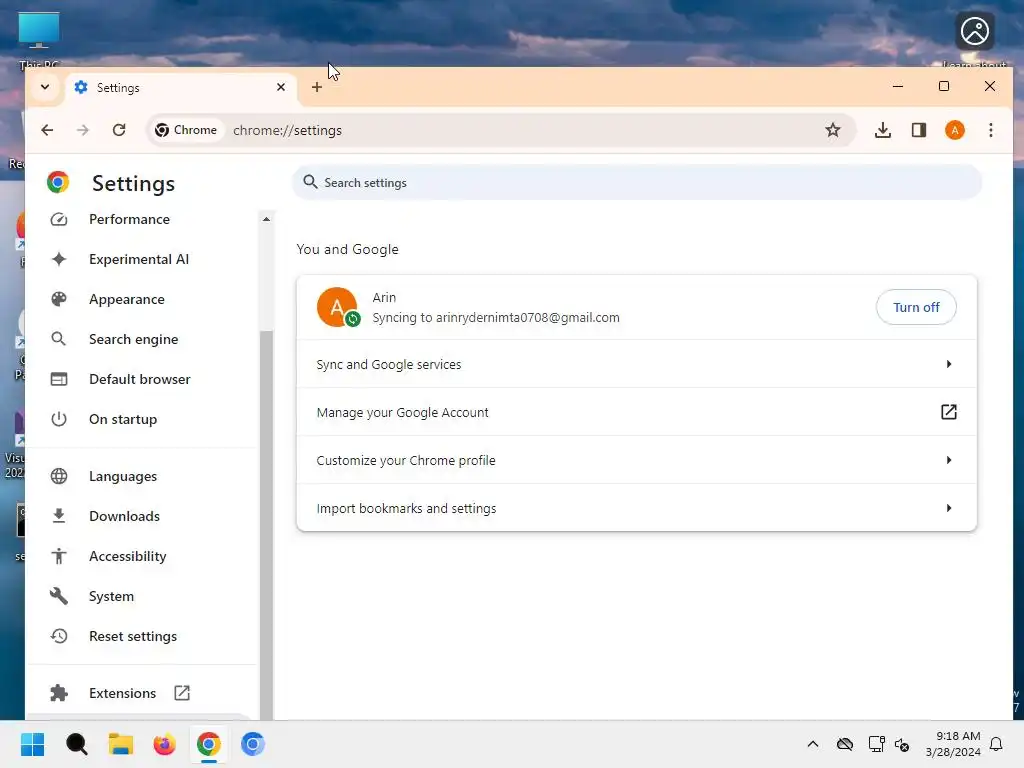Go back to previous page

click(47, 130)
